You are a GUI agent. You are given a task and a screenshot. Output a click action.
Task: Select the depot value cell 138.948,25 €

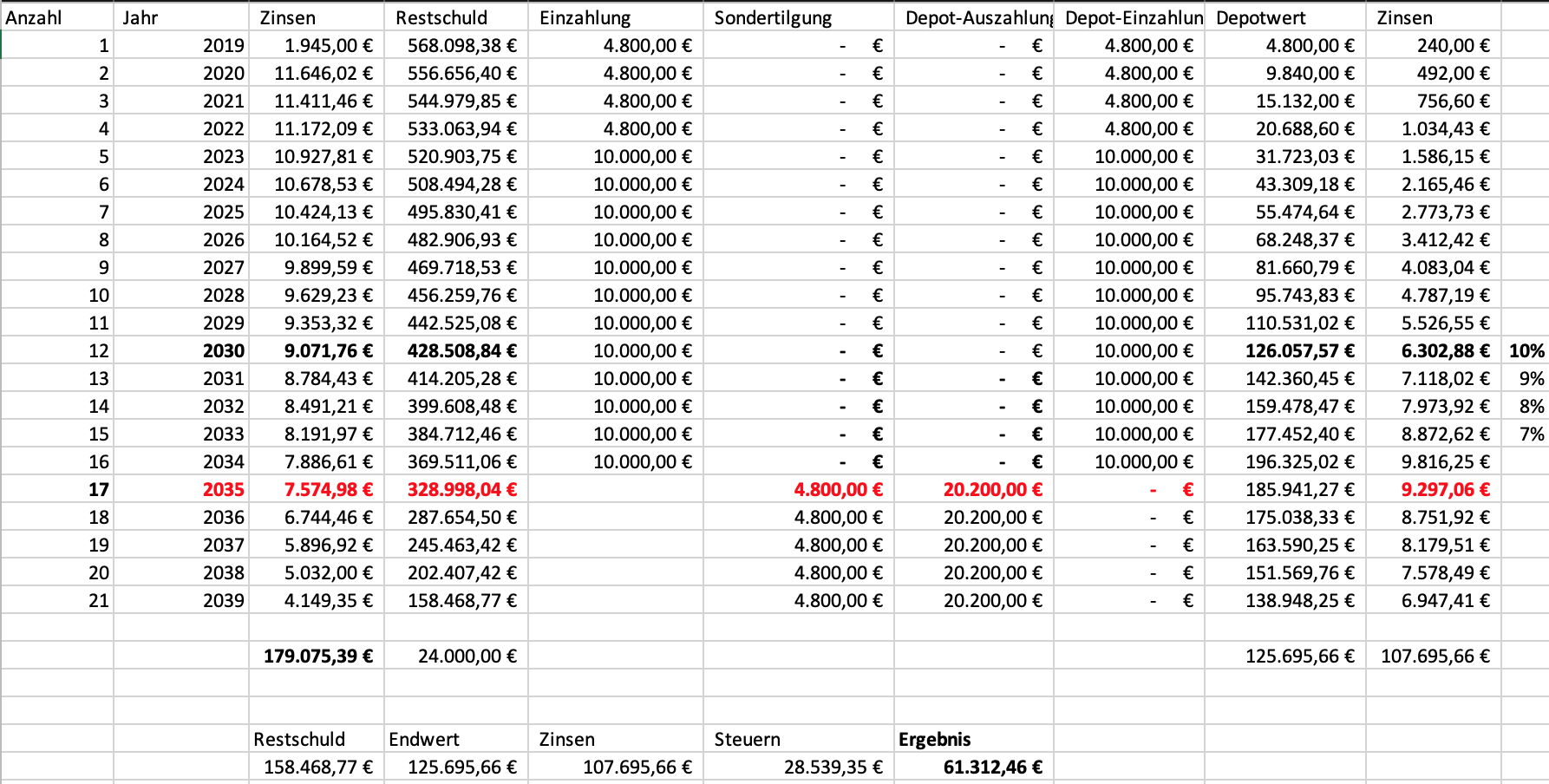(x=1285, y=600)
